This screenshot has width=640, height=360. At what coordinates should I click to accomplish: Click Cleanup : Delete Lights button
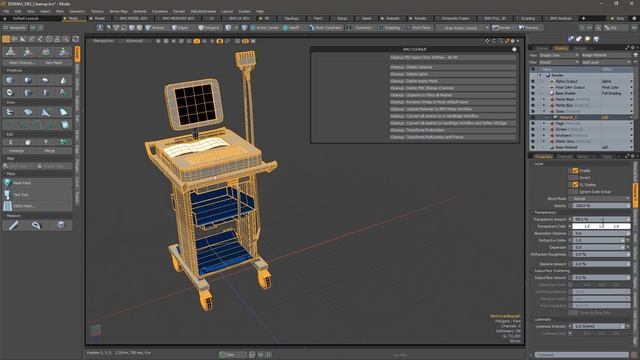453,74
